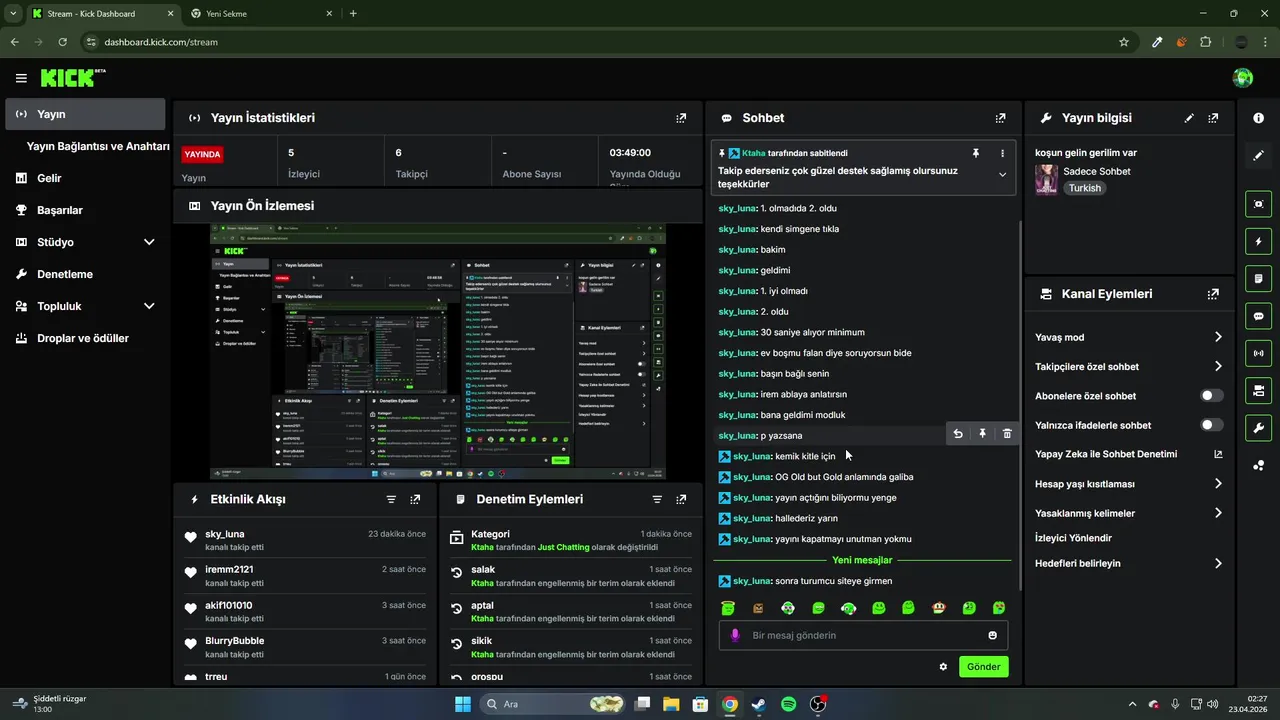Filter the Denetim Eylemleri list
This screenshot has width=1280, height=720.
pyautogui.click(x=657, y=499)
